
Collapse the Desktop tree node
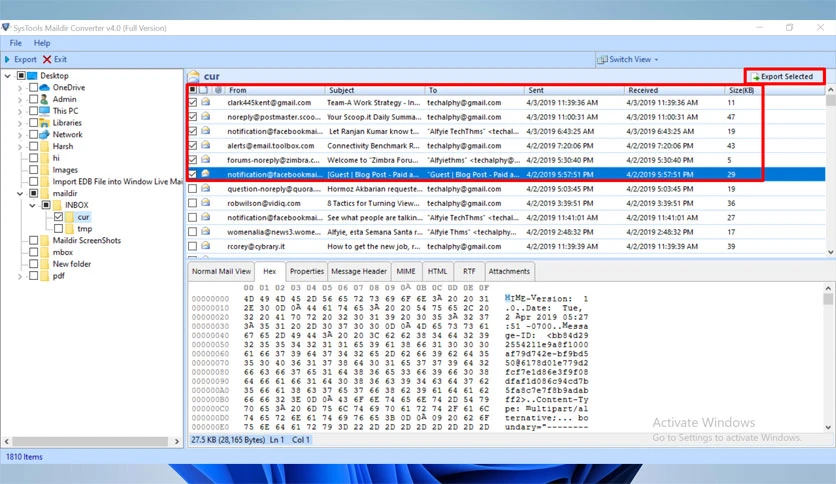pos(7,76)
